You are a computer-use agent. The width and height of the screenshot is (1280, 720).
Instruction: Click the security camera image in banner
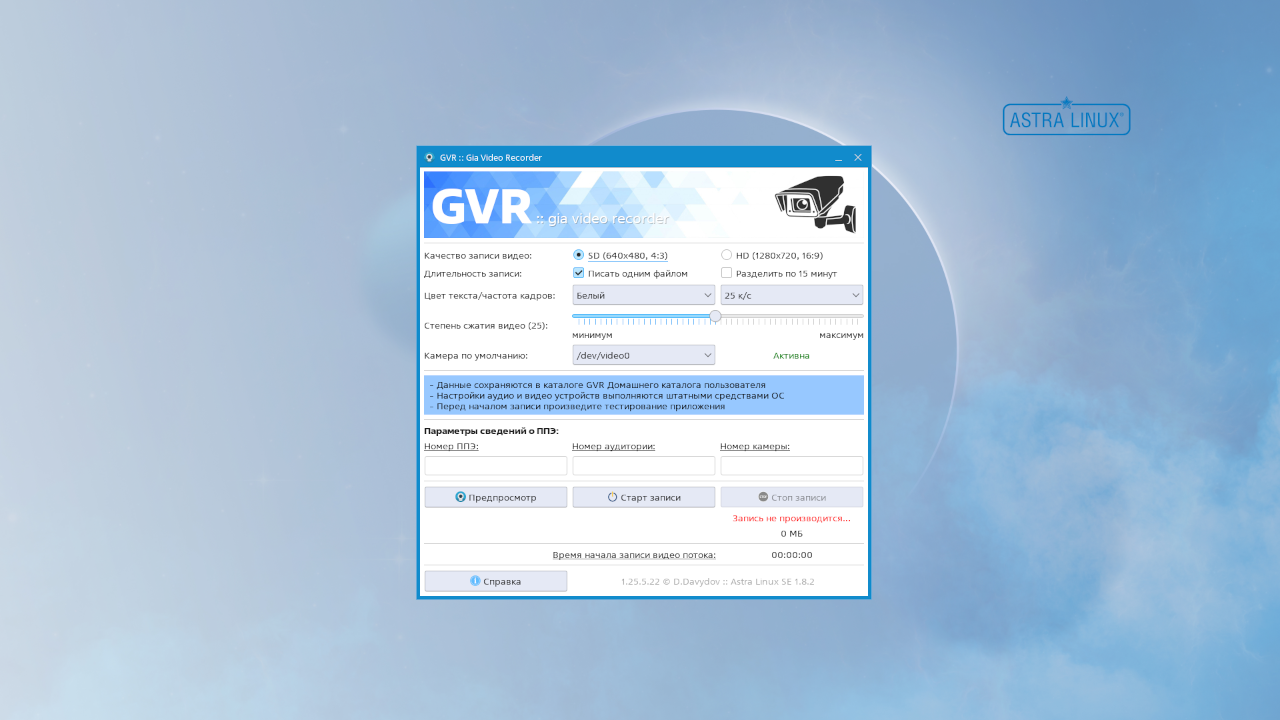click(x=816, y=204)
